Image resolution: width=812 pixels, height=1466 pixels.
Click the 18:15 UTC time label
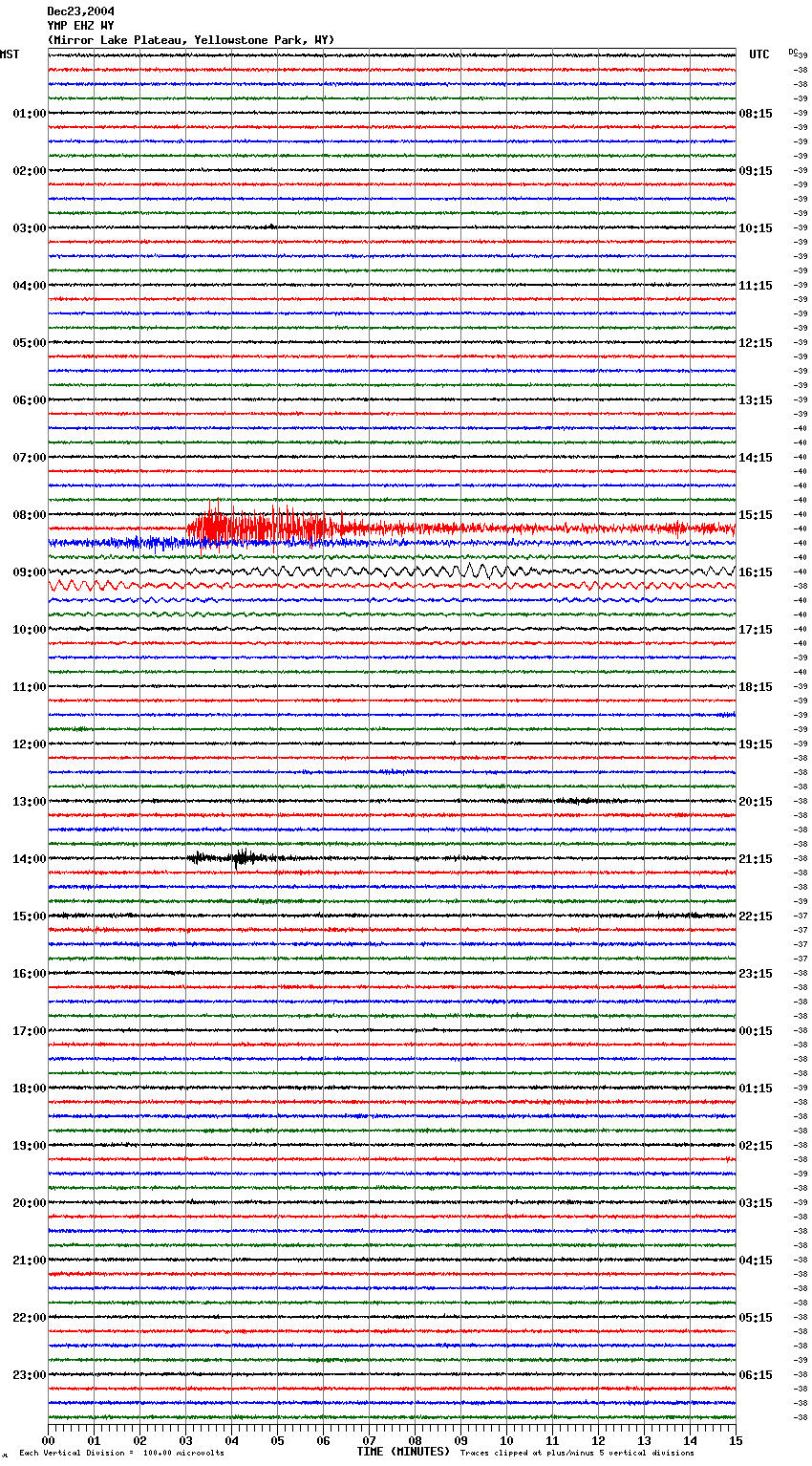pos(756,687)
